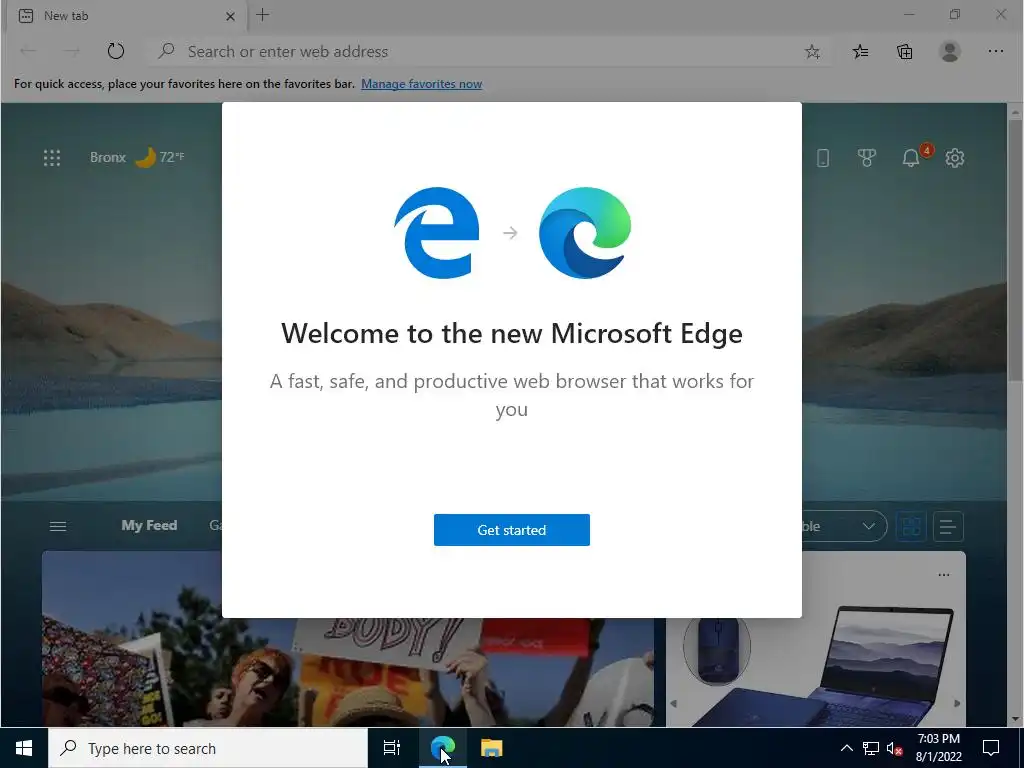This screenshot has height=768, width=1024.
Task: Restore down the Edge window
Action: point(955,14)
